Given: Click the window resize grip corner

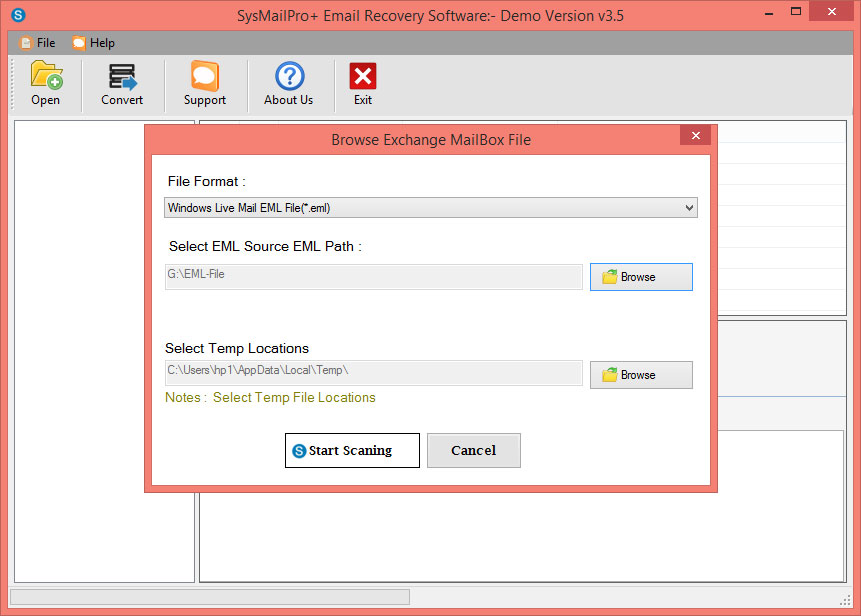Looking at the screenshot, I should pyautogui.click(x=845, y=600).
